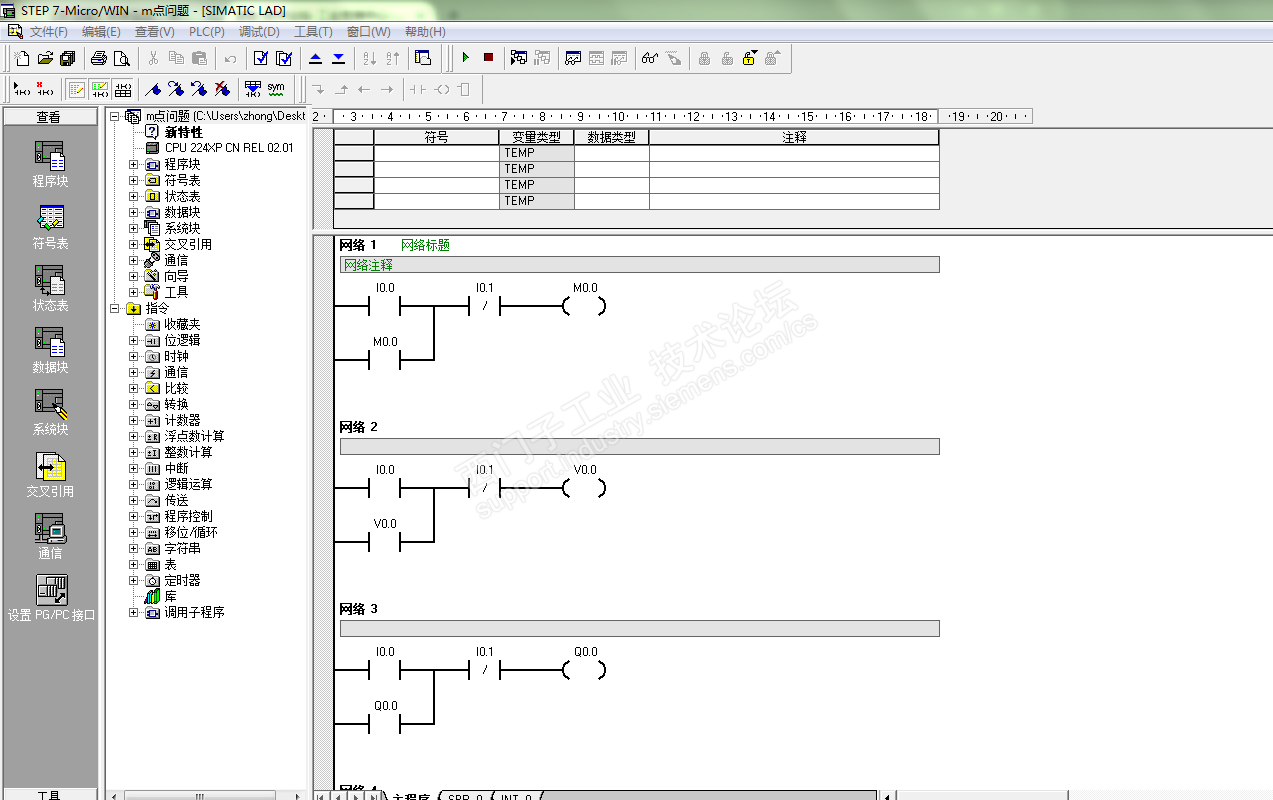The height and width of the screenshot is (800, 1273).
Task: Select the 新特性 tree item
Action: click(184, 132)
